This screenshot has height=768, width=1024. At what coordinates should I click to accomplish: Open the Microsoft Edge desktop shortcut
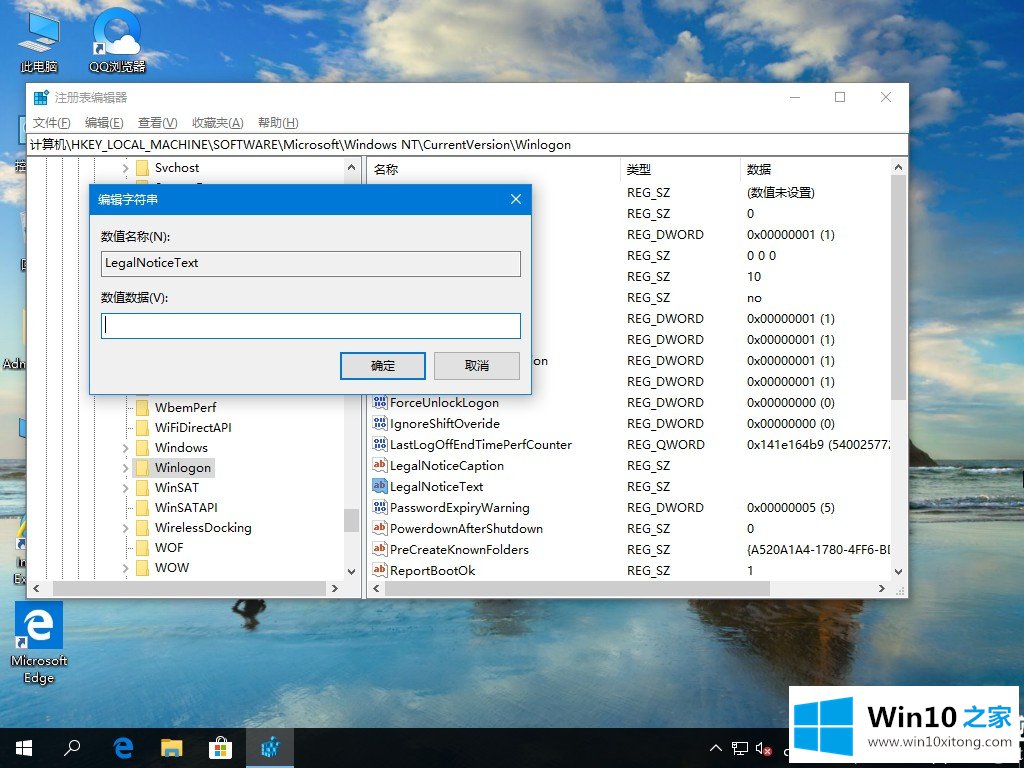click(39, 643)
